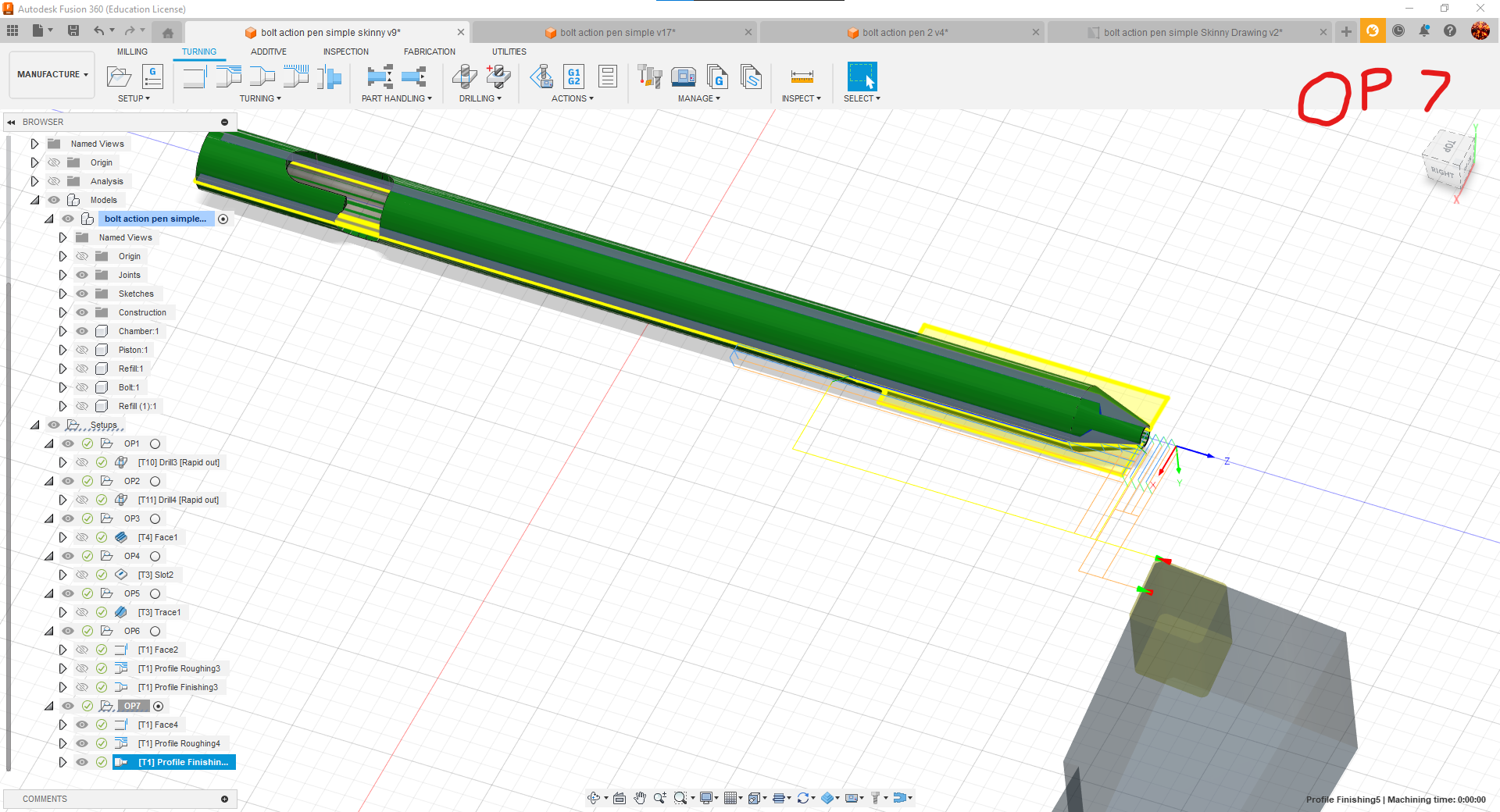Hide the Chamber:1 component
Image resolution: width=1500 pixels, height=812 pixels.
(81, 331)
